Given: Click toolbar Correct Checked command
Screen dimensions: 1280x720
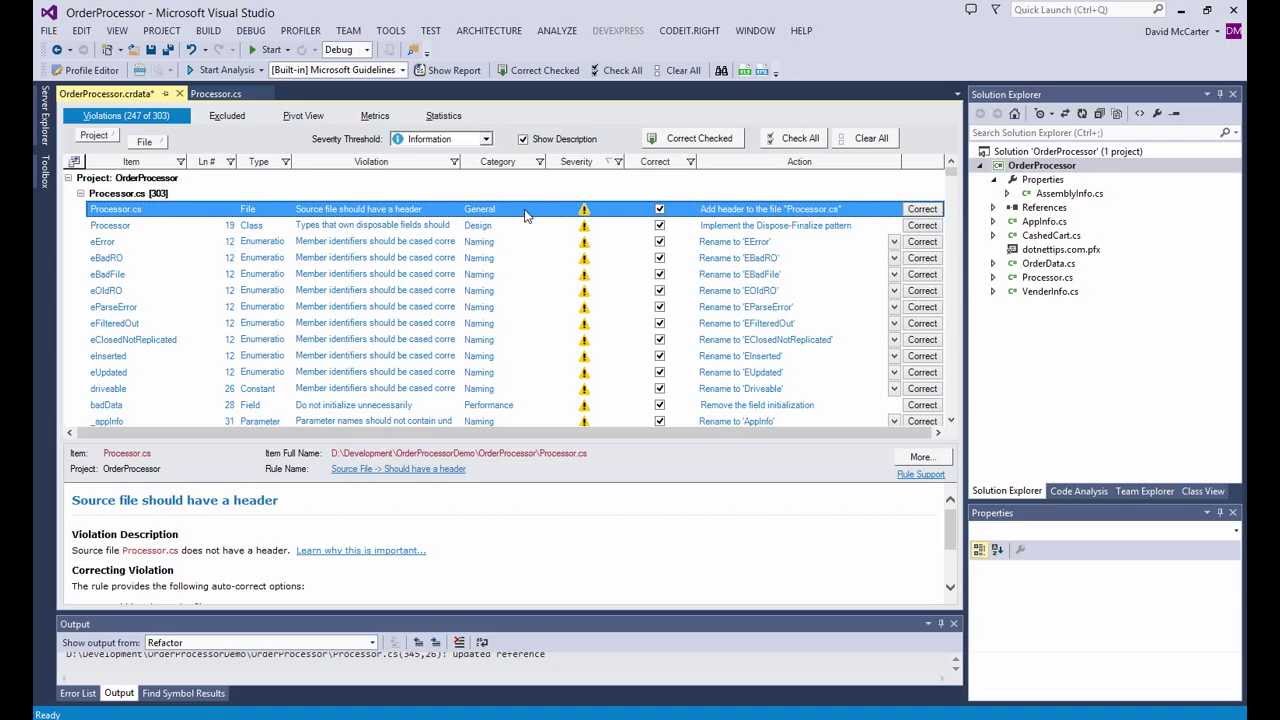Looking at the screenshot, I should pyautogui.click(x=536, y=70).
